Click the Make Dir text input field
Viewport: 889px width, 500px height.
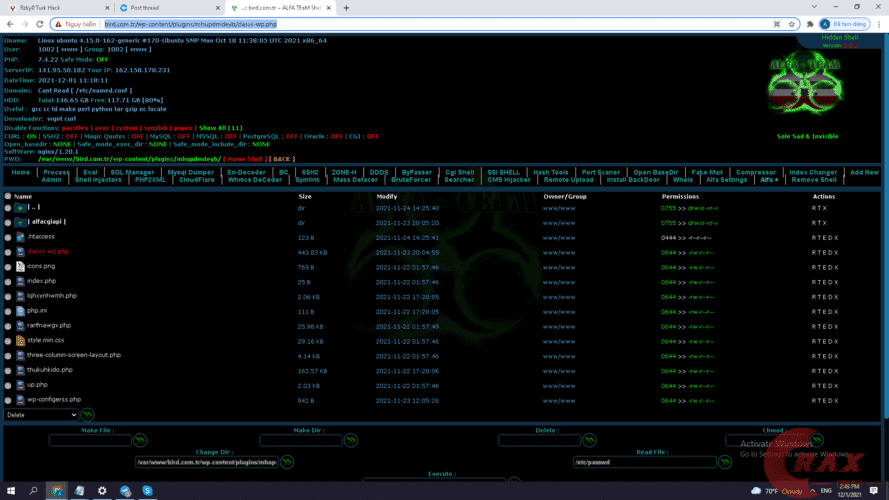300,440
